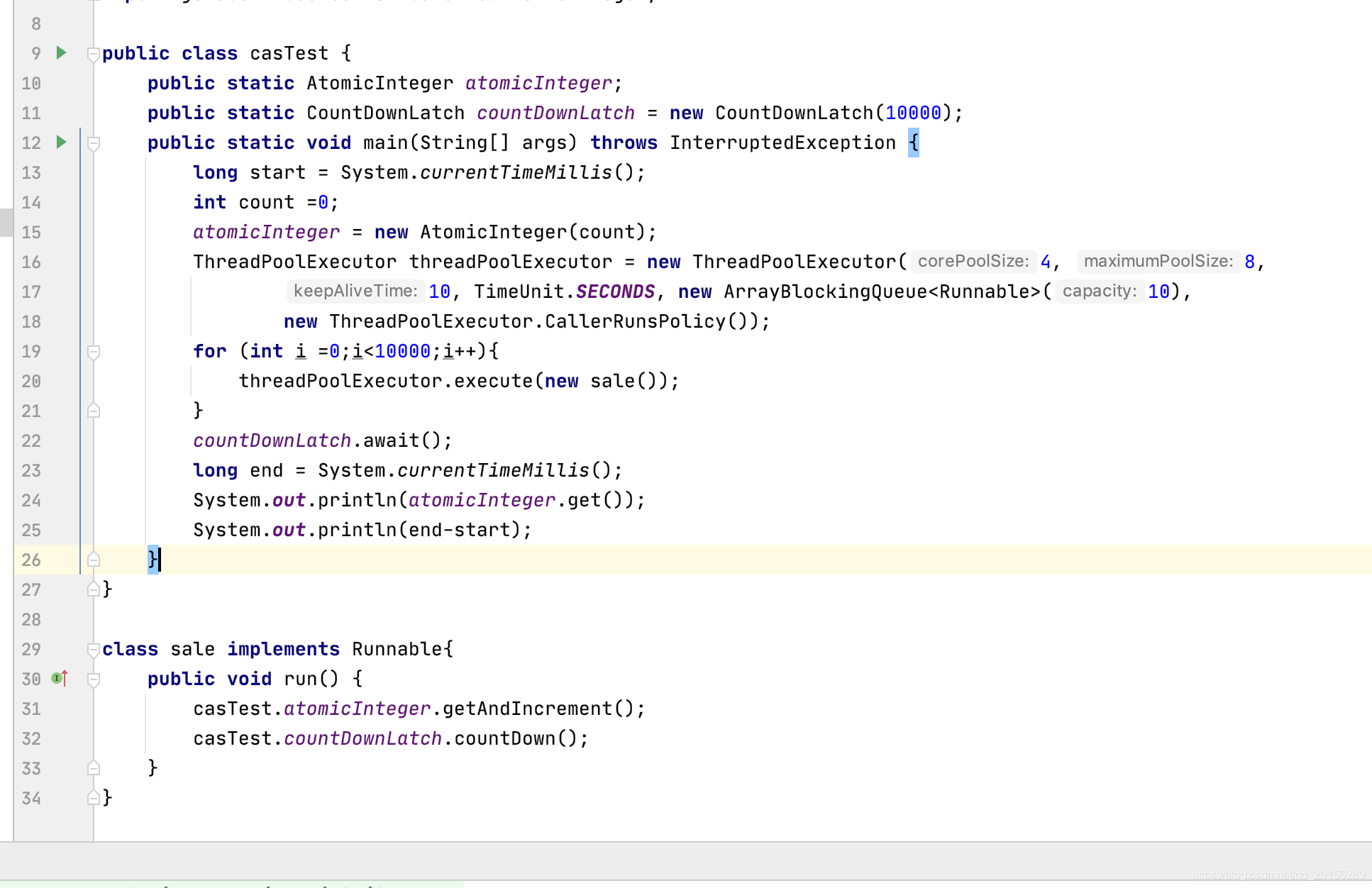Collapse the main method fold marker
Viewport: 1372px width, 888px height.
pos(93,143)
